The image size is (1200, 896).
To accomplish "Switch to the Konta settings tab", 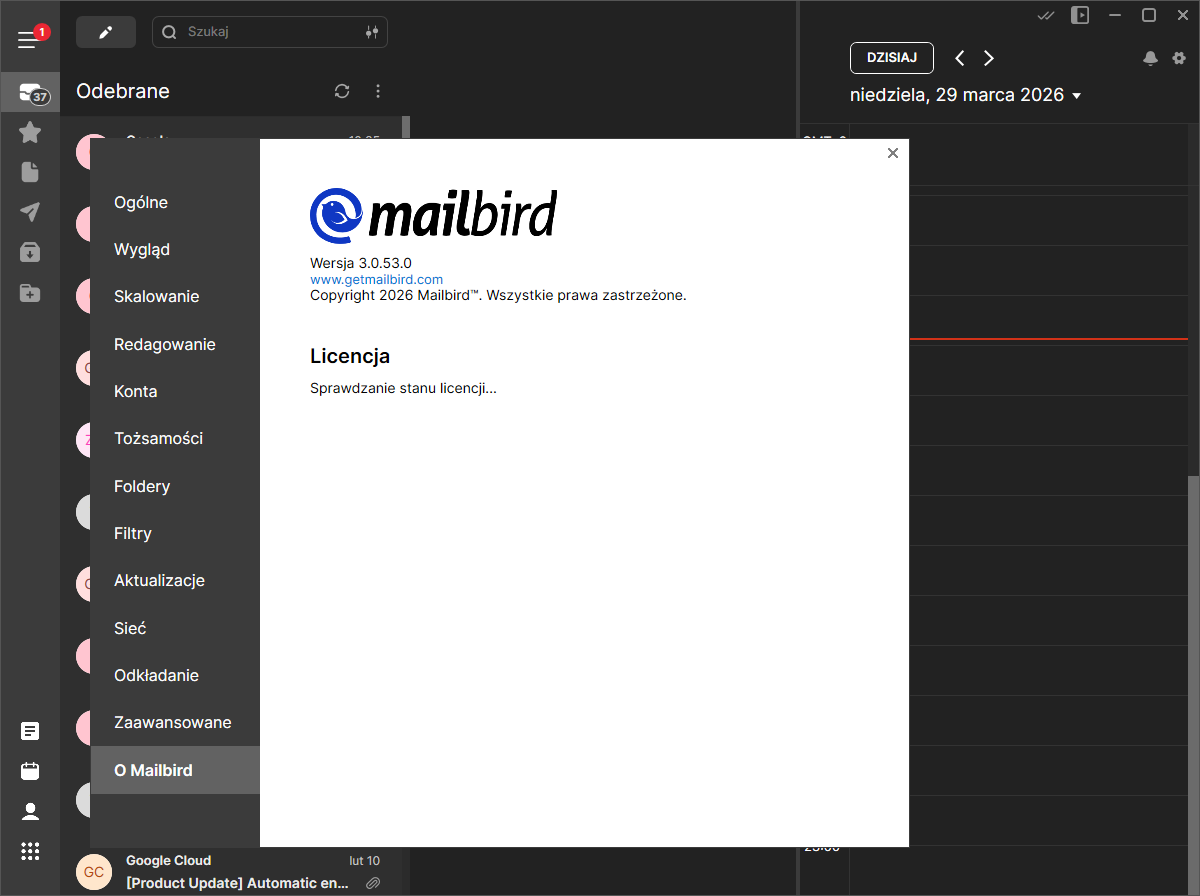I will pos(175,391).
